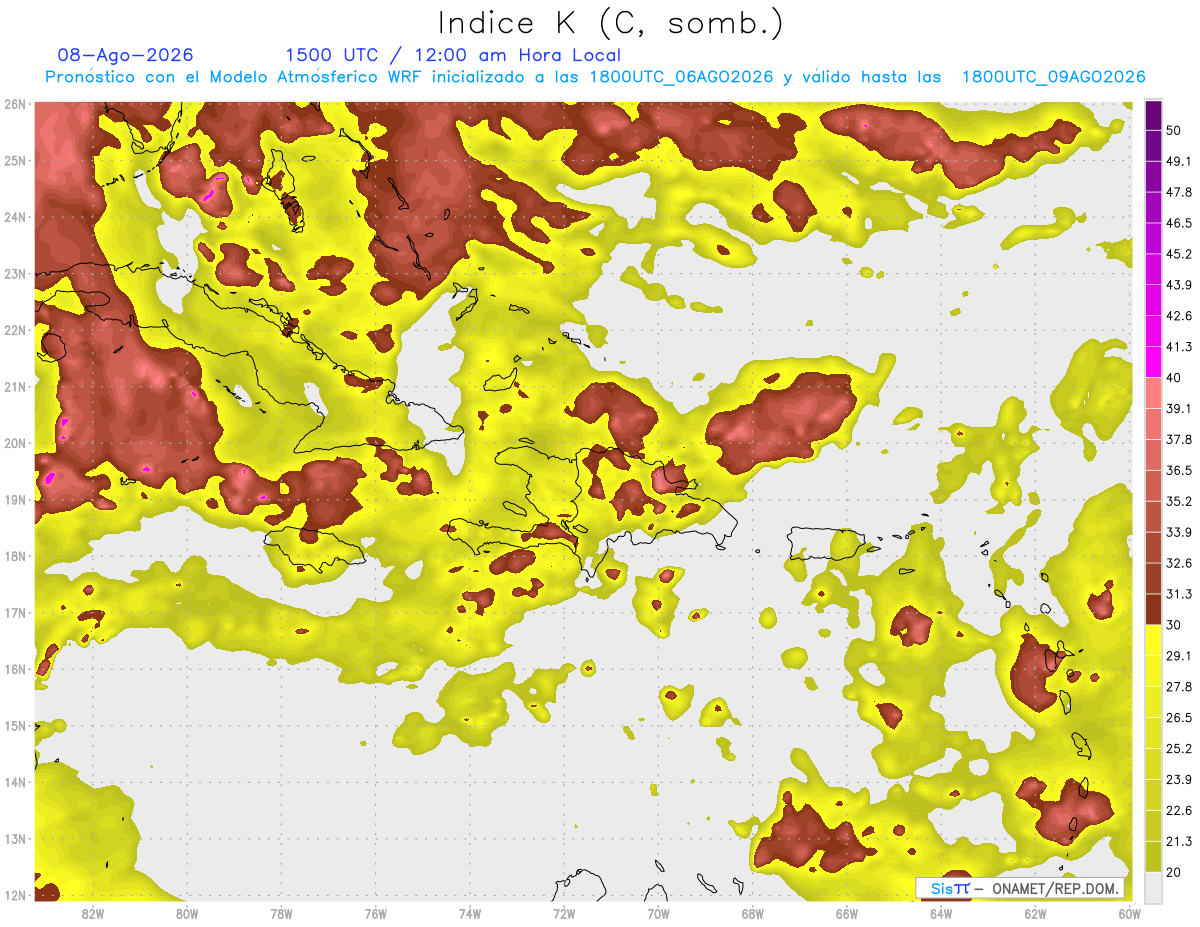Click the 13N latitude label
The width and height of the screenshot is (1200, 927).
point(14,839)
